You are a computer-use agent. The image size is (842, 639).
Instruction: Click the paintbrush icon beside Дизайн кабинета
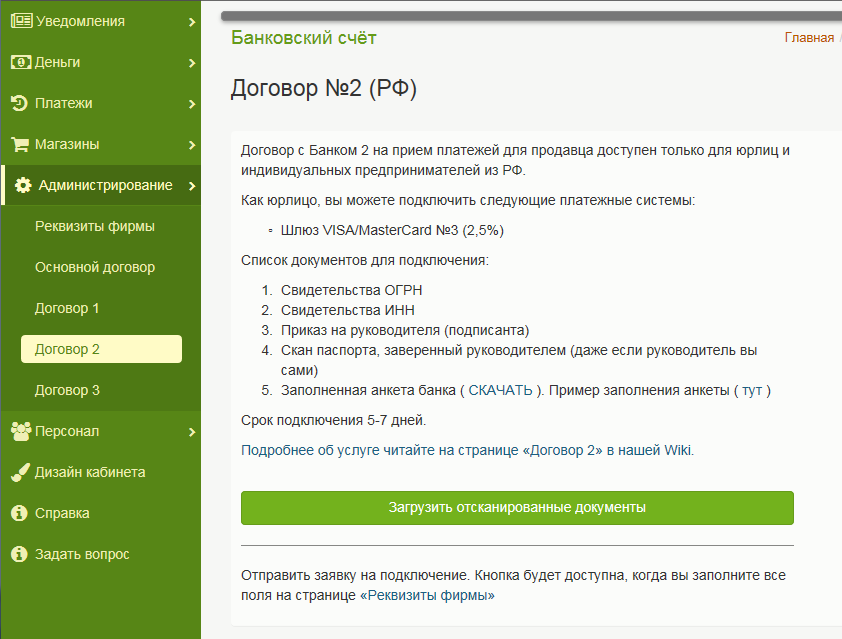pyautogui.click(x=18, y=472)
